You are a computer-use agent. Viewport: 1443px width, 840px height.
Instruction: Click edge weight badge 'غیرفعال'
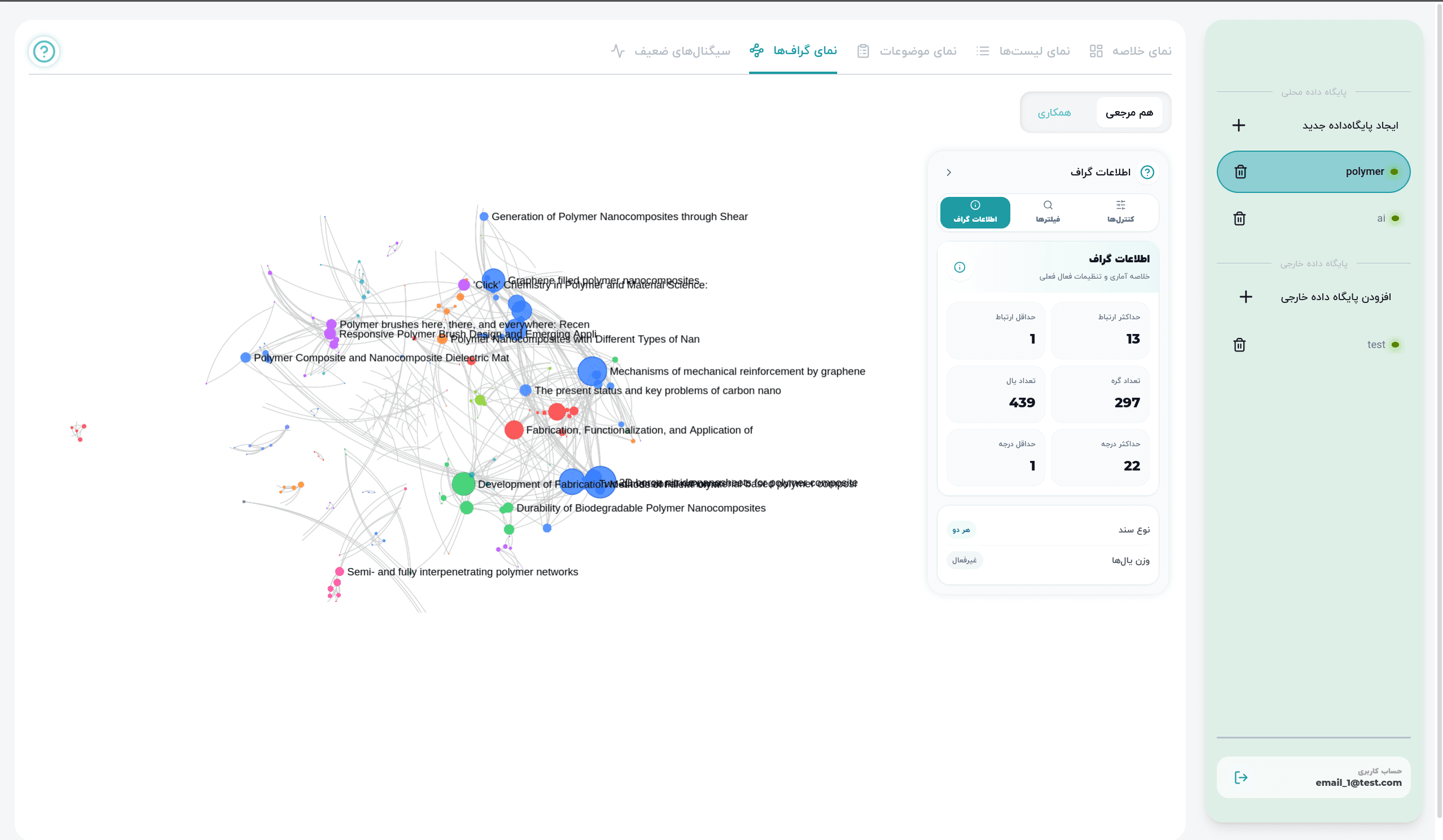pos(964,560)
